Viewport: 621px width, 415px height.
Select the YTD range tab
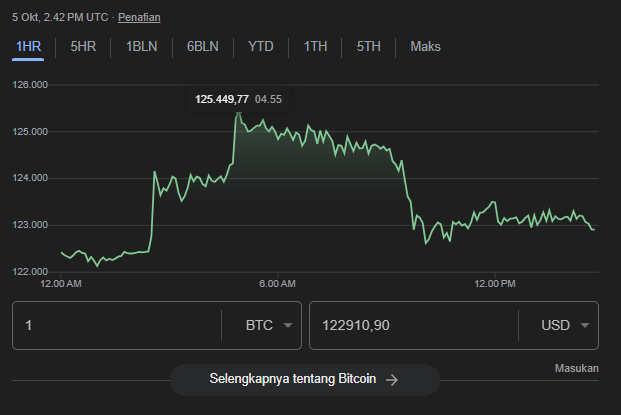(x=261, y=46)
